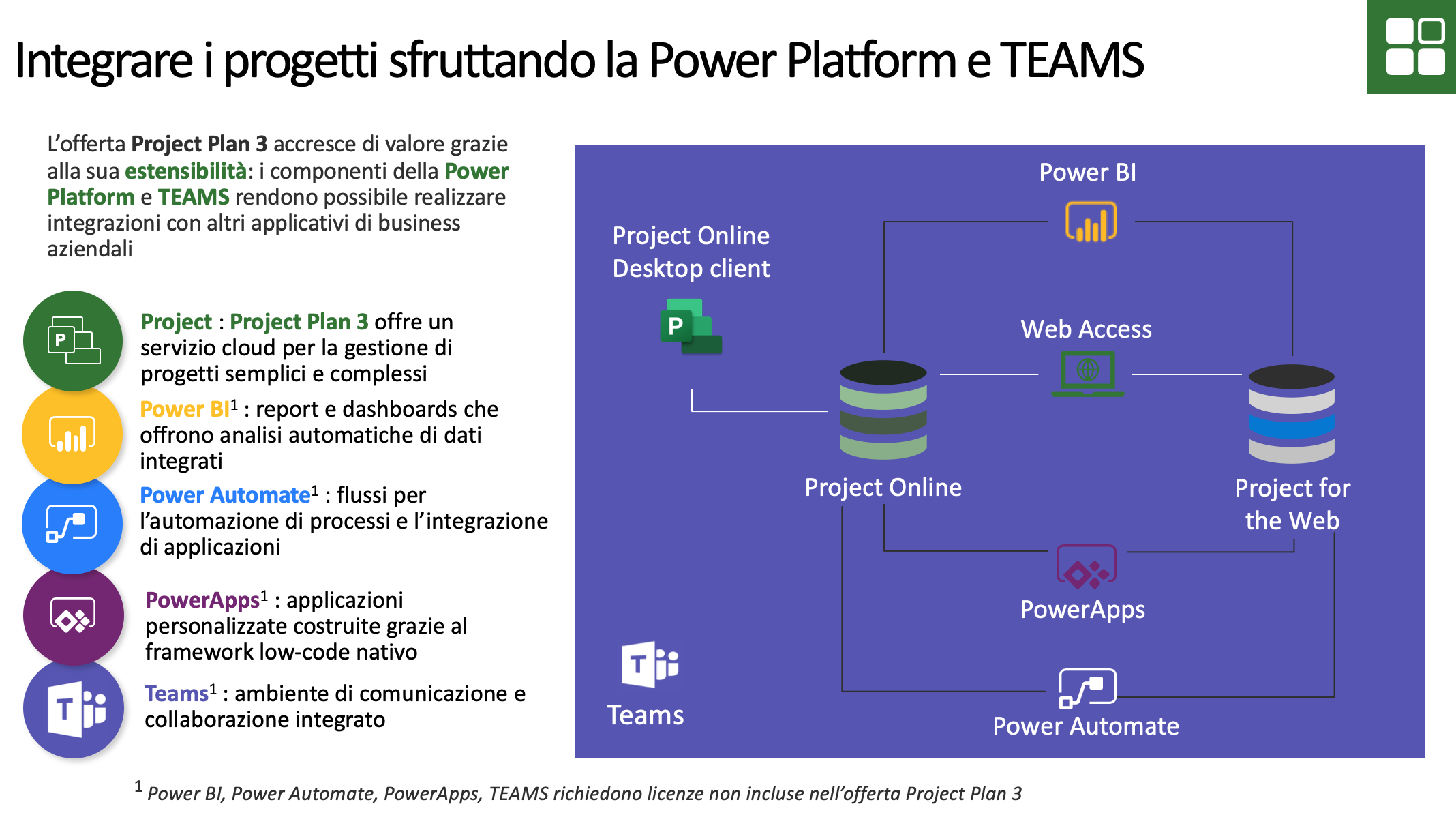Click the green four-squares logo in corner
The image size is (1456, 813).
[1412, 46]
